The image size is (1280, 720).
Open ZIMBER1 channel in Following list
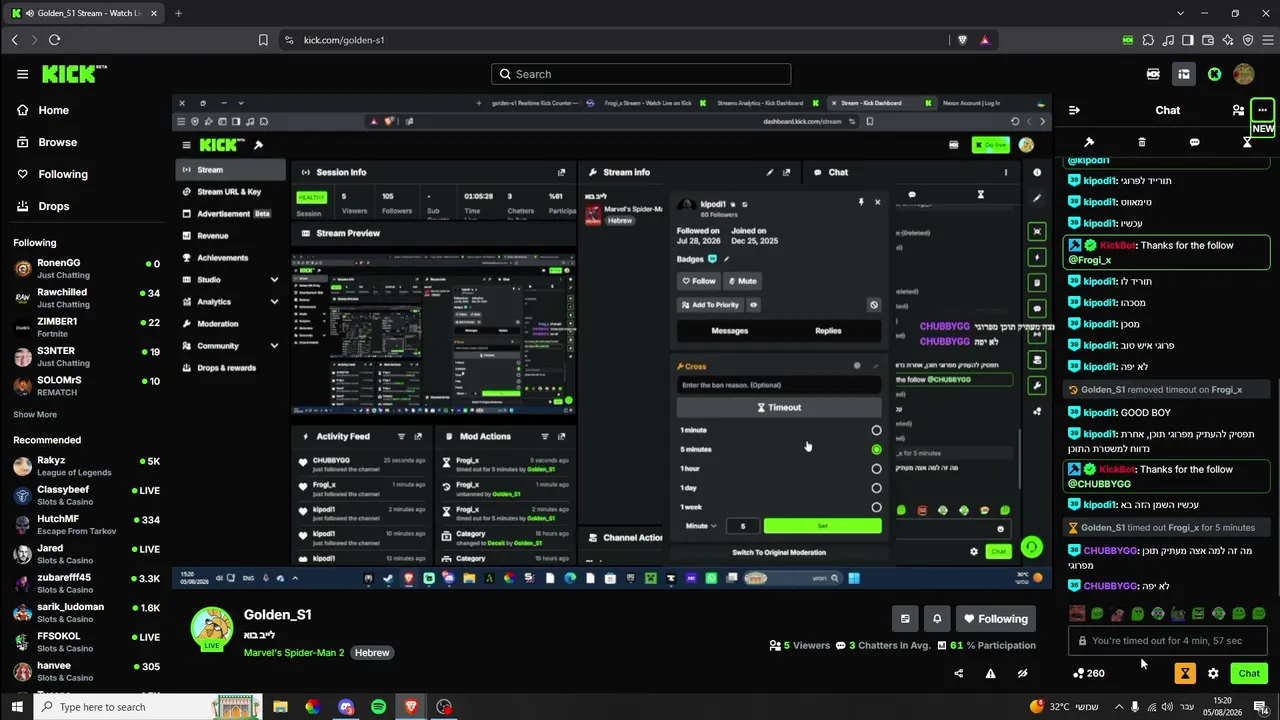tap(86, 327)
